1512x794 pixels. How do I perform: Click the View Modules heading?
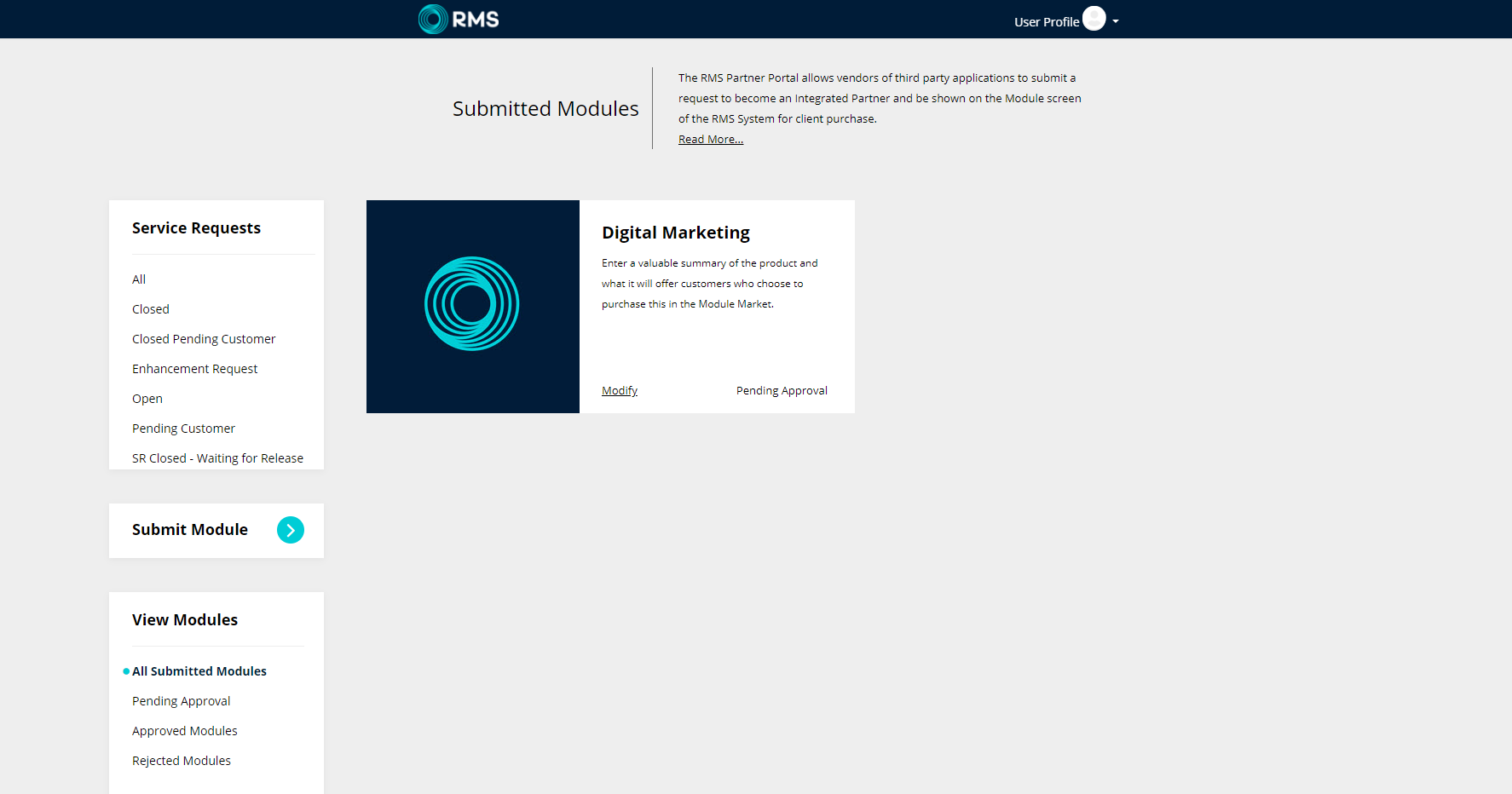click(x=185, y=619)
